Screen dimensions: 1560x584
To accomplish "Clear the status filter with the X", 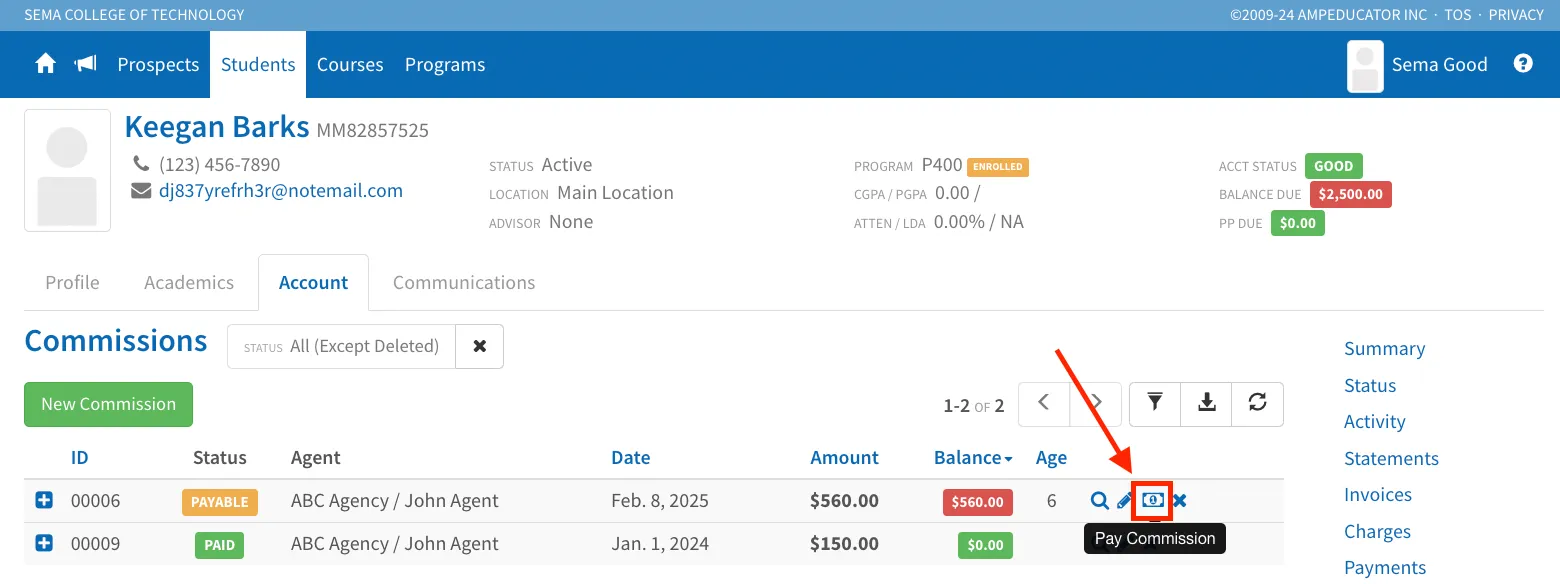I will 480,346.
